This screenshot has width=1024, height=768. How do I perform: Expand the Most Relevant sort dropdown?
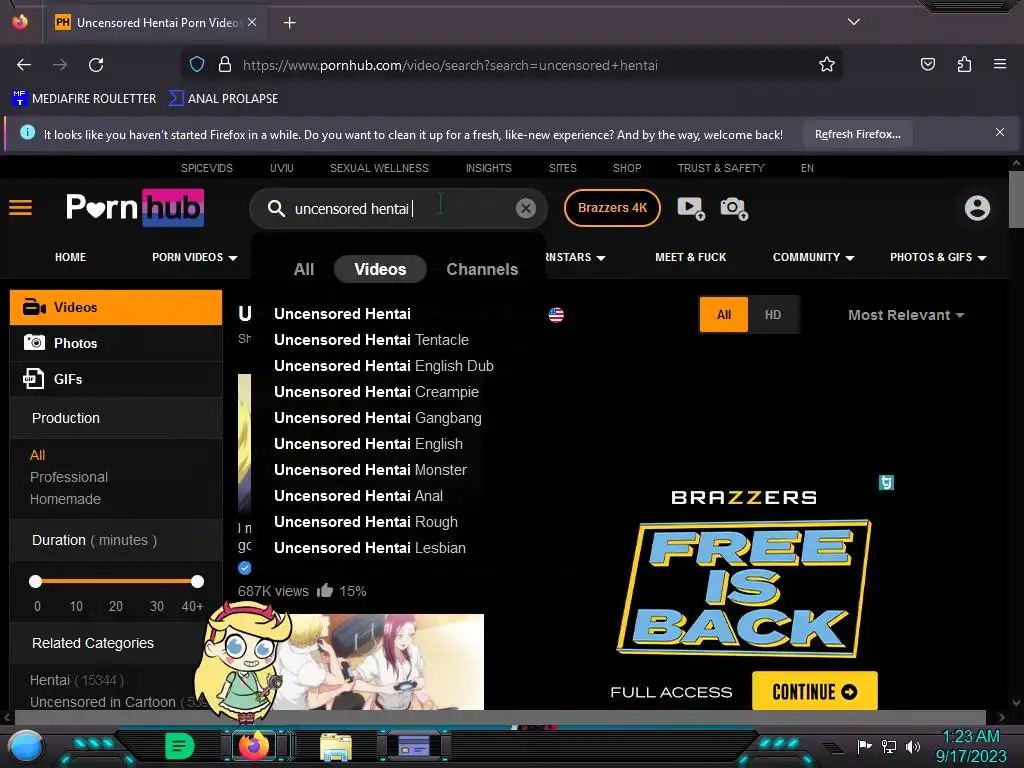coord(906,315)
